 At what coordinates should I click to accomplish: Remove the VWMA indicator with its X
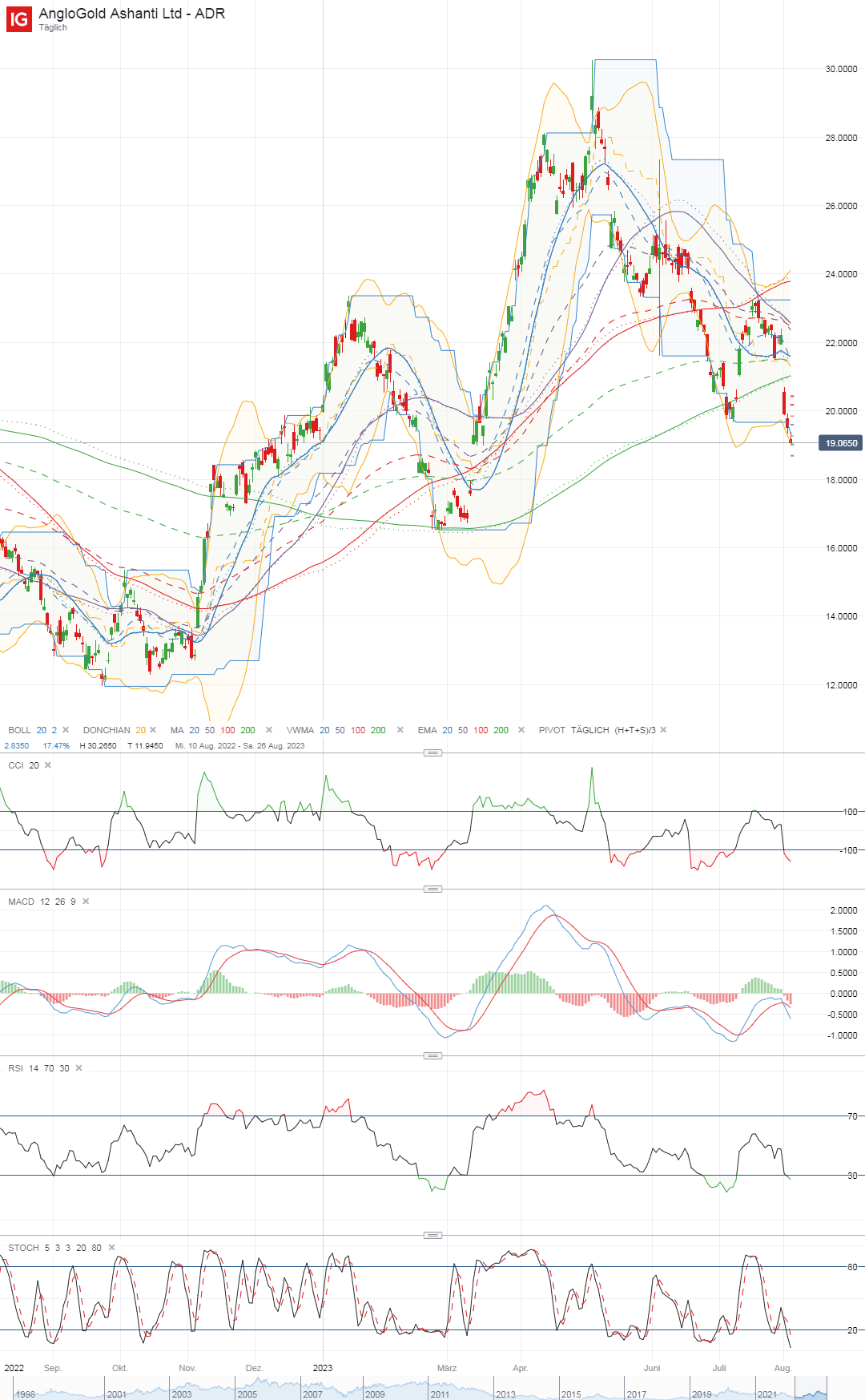(400, 730)
